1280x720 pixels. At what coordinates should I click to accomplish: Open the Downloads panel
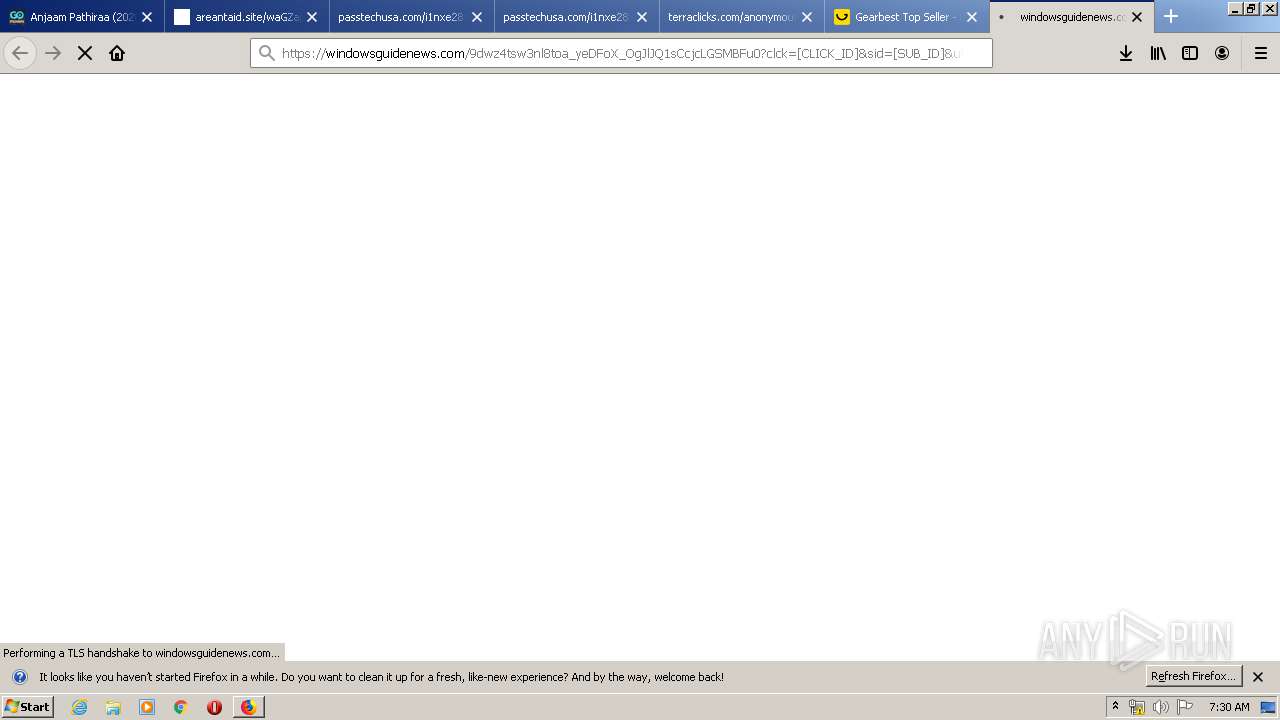[1126, 53]
